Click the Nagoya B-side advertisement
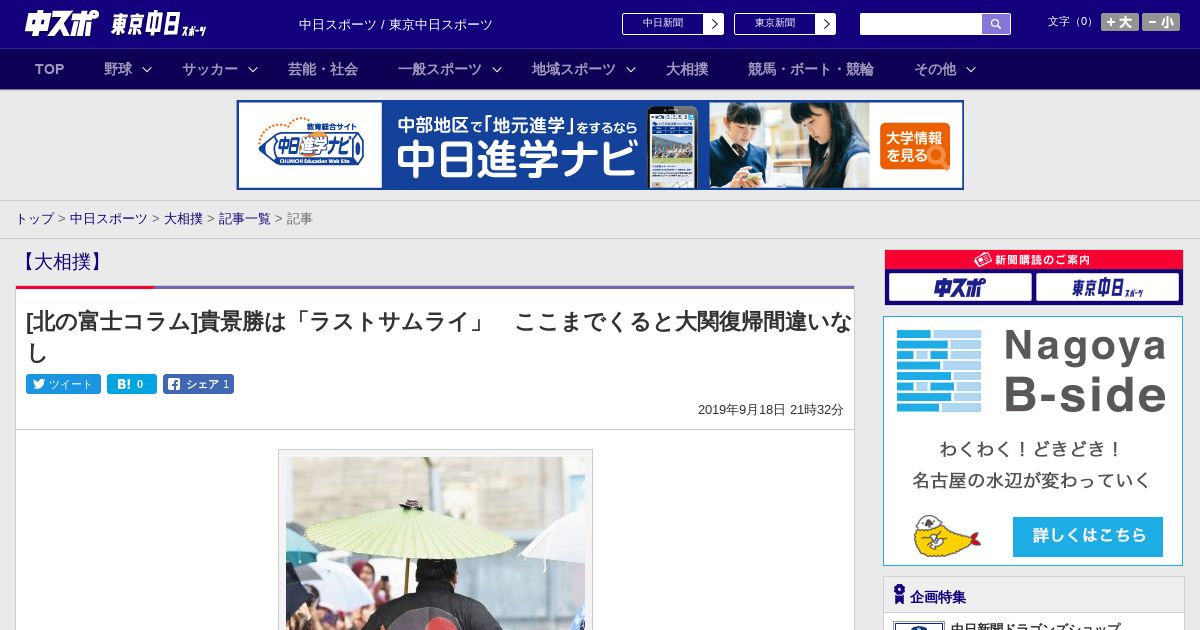The height and width of the screenshot is (630, 1200). coord(1033,441)
